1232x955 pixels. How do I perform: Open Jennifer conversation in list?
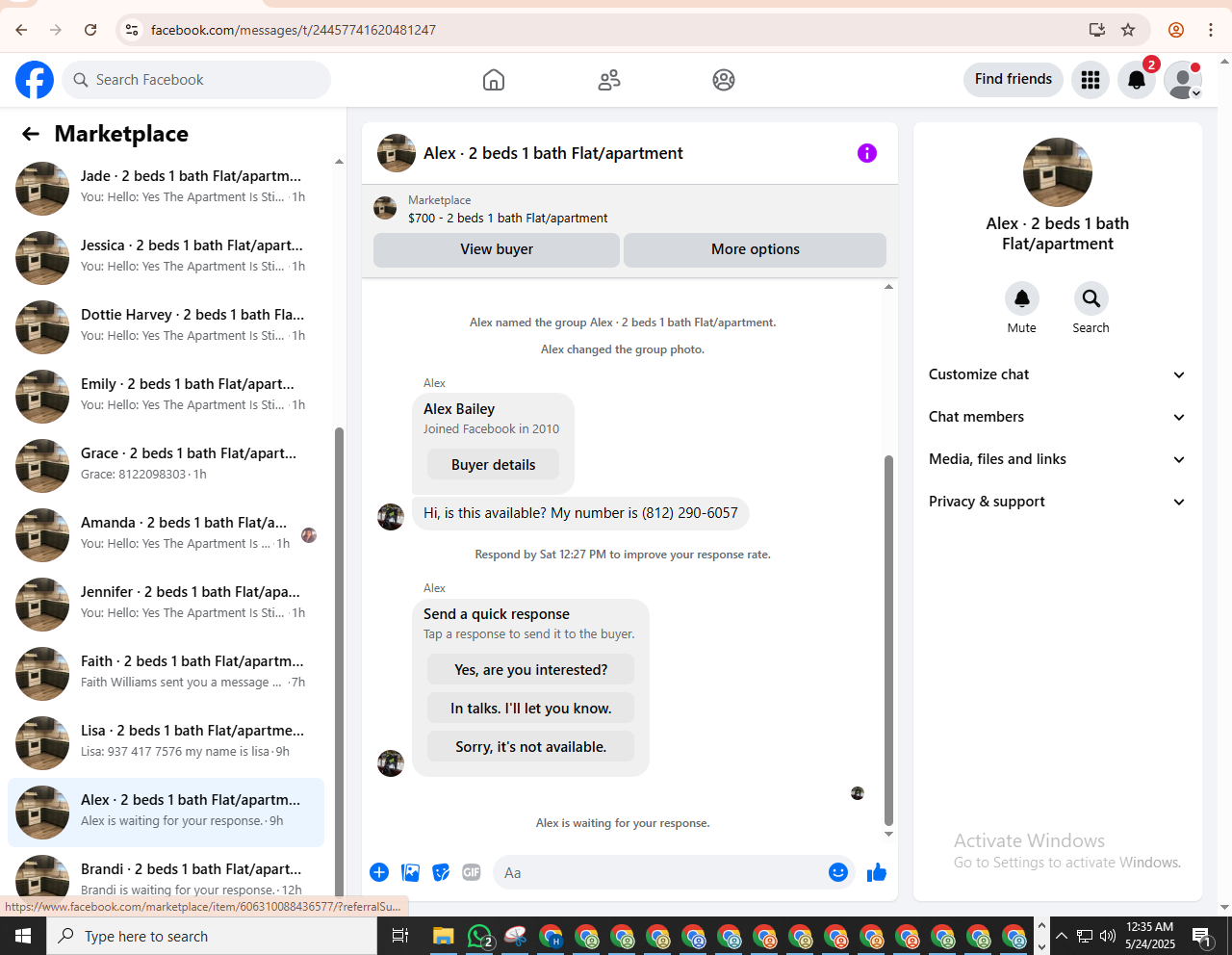pyautogui.click(x=166, y=604)
